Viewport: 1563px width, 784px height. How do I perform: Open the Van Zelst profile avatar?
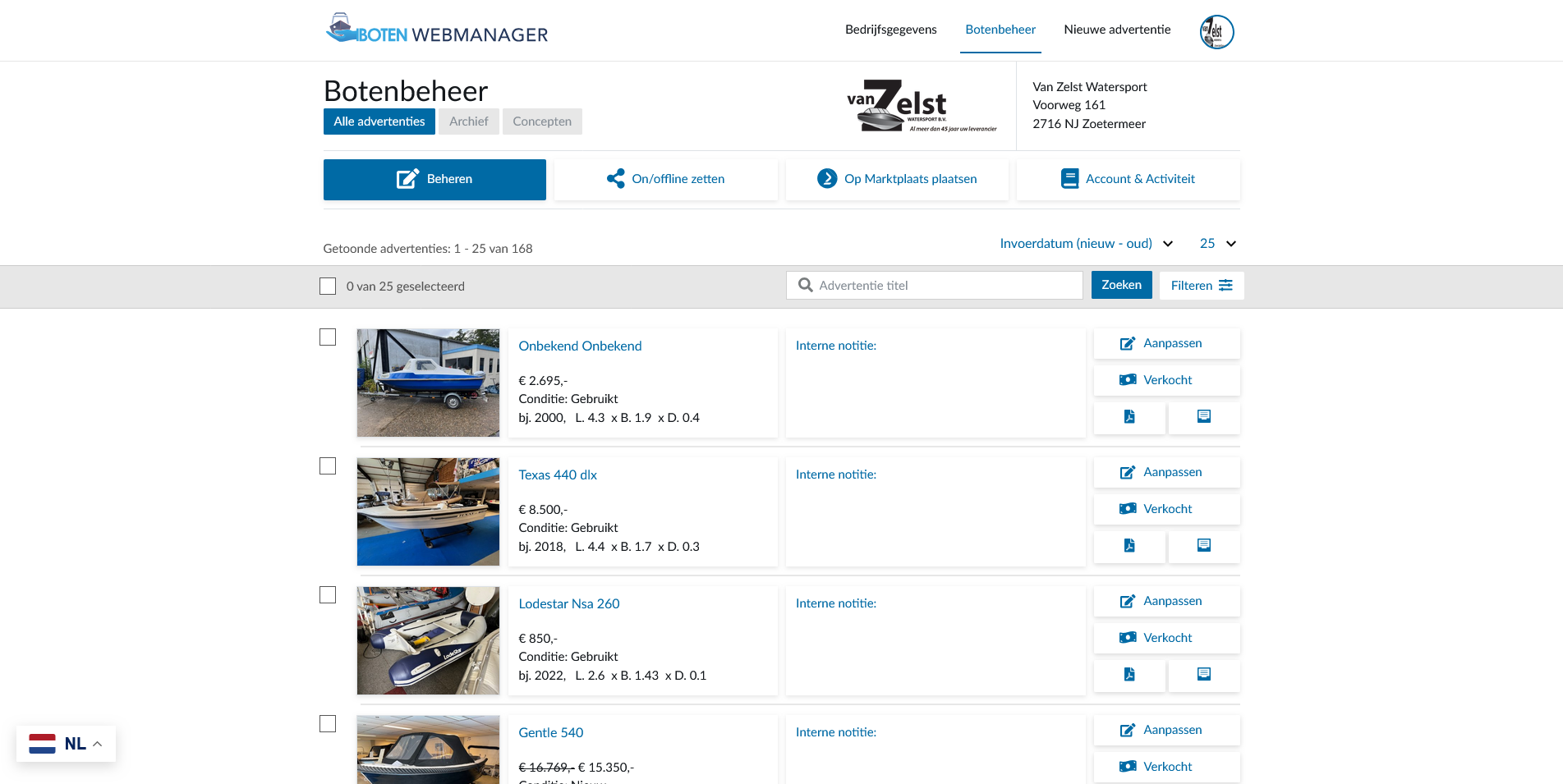tap(1216, 32)
